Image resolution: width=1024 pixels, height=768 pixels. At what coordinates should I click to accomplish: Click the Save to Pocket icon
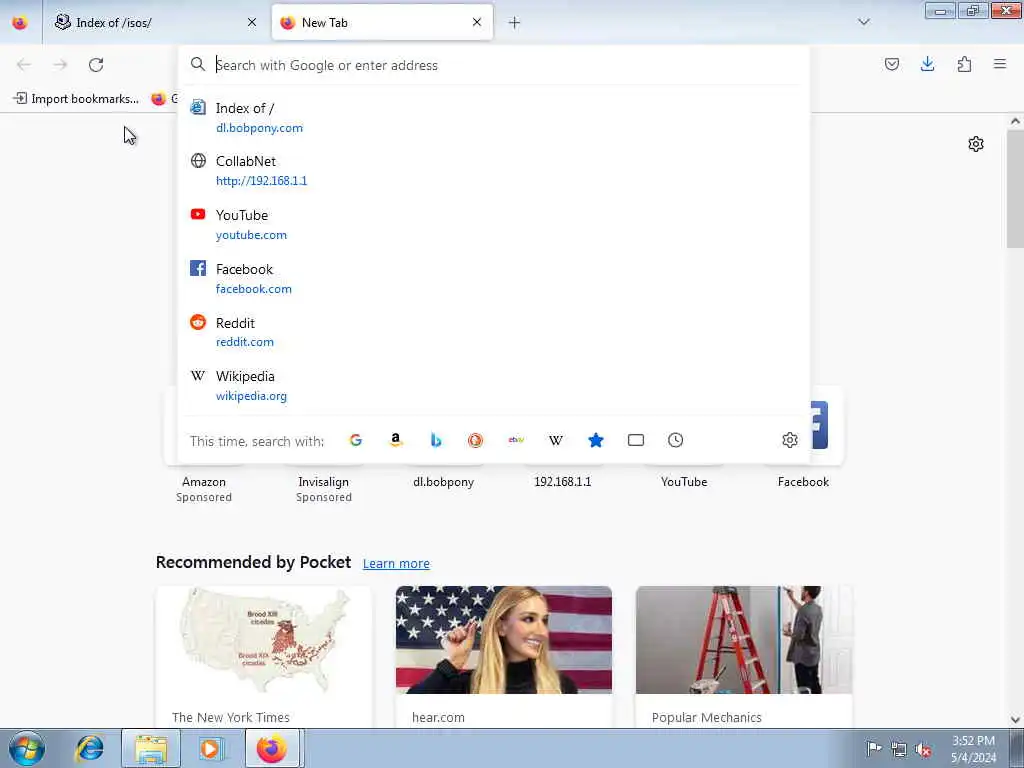tap(892, 64)
